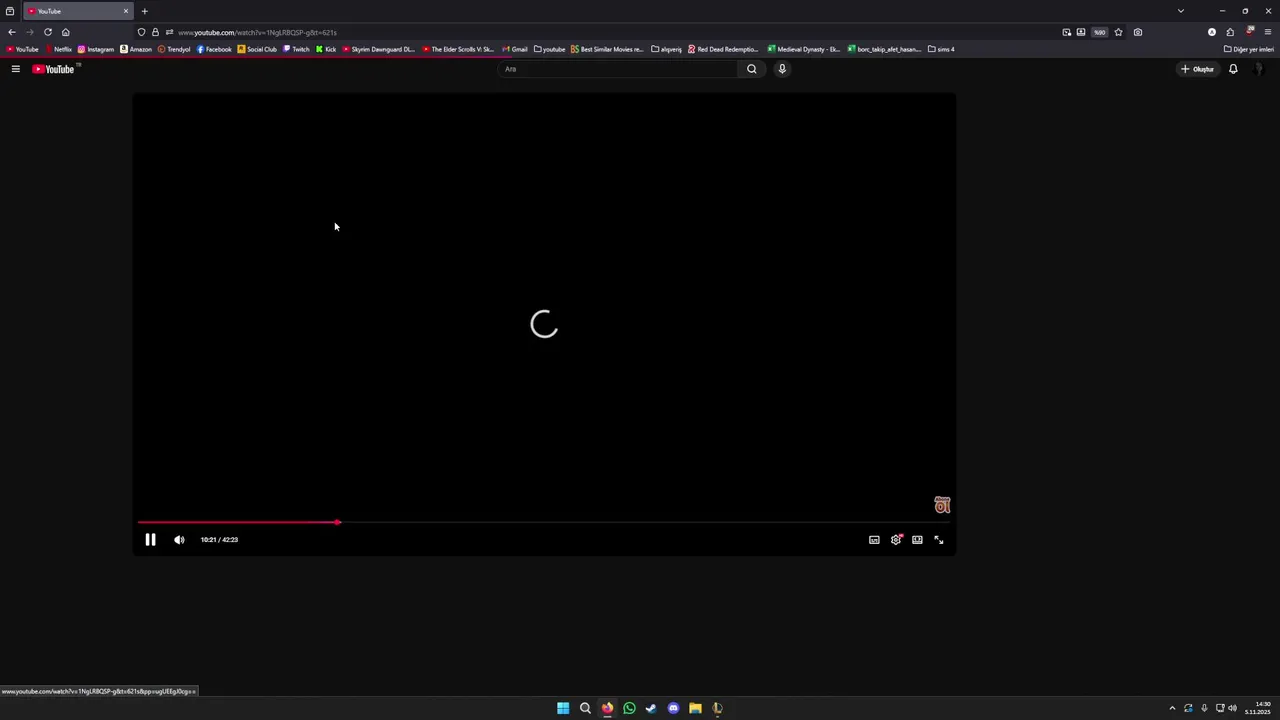Click the video progress bar scrubber handle

click(338, 522)
